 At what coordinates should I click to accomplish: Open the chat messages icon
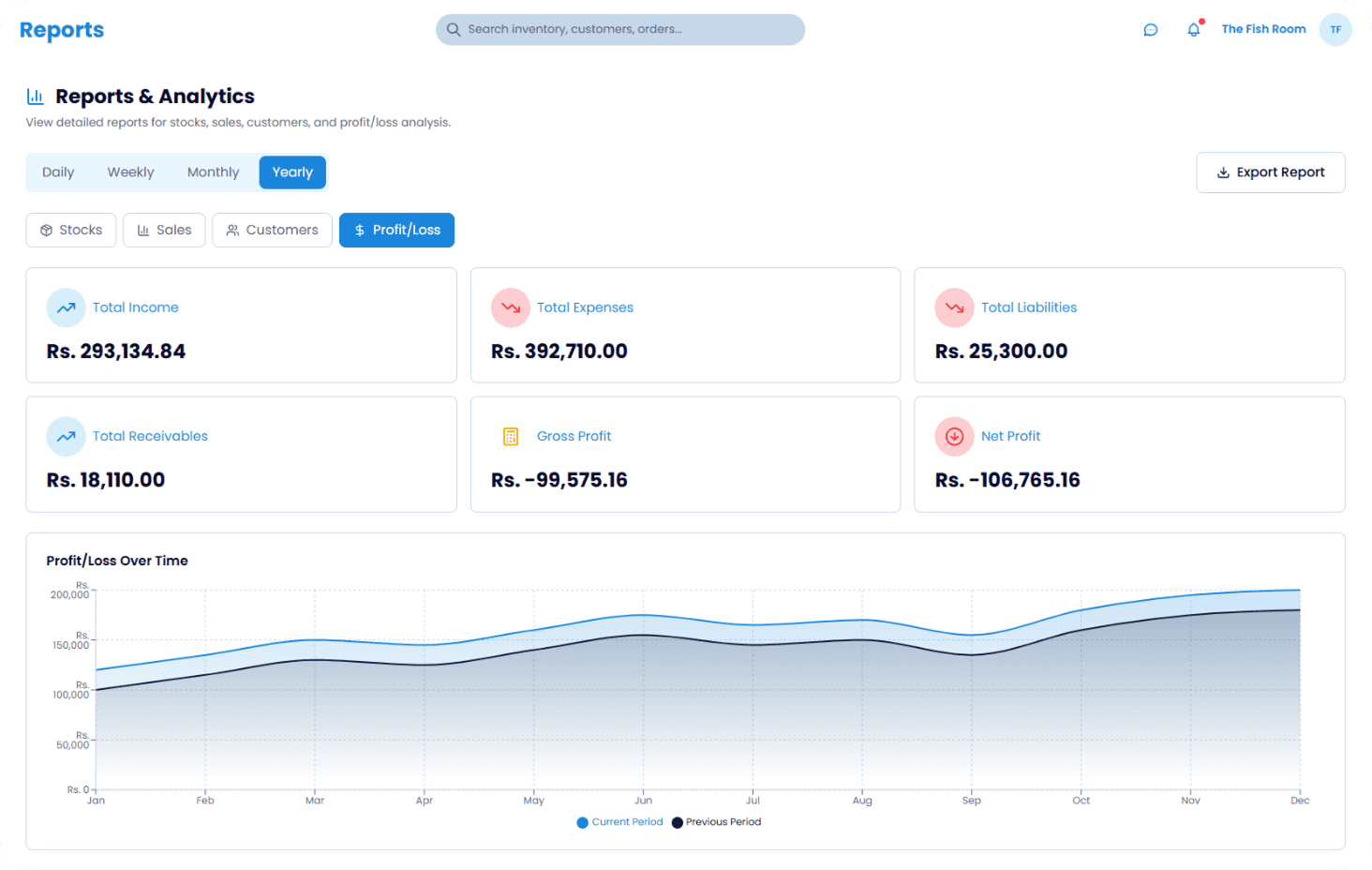pyautogui.click(x=1150, y=30)
